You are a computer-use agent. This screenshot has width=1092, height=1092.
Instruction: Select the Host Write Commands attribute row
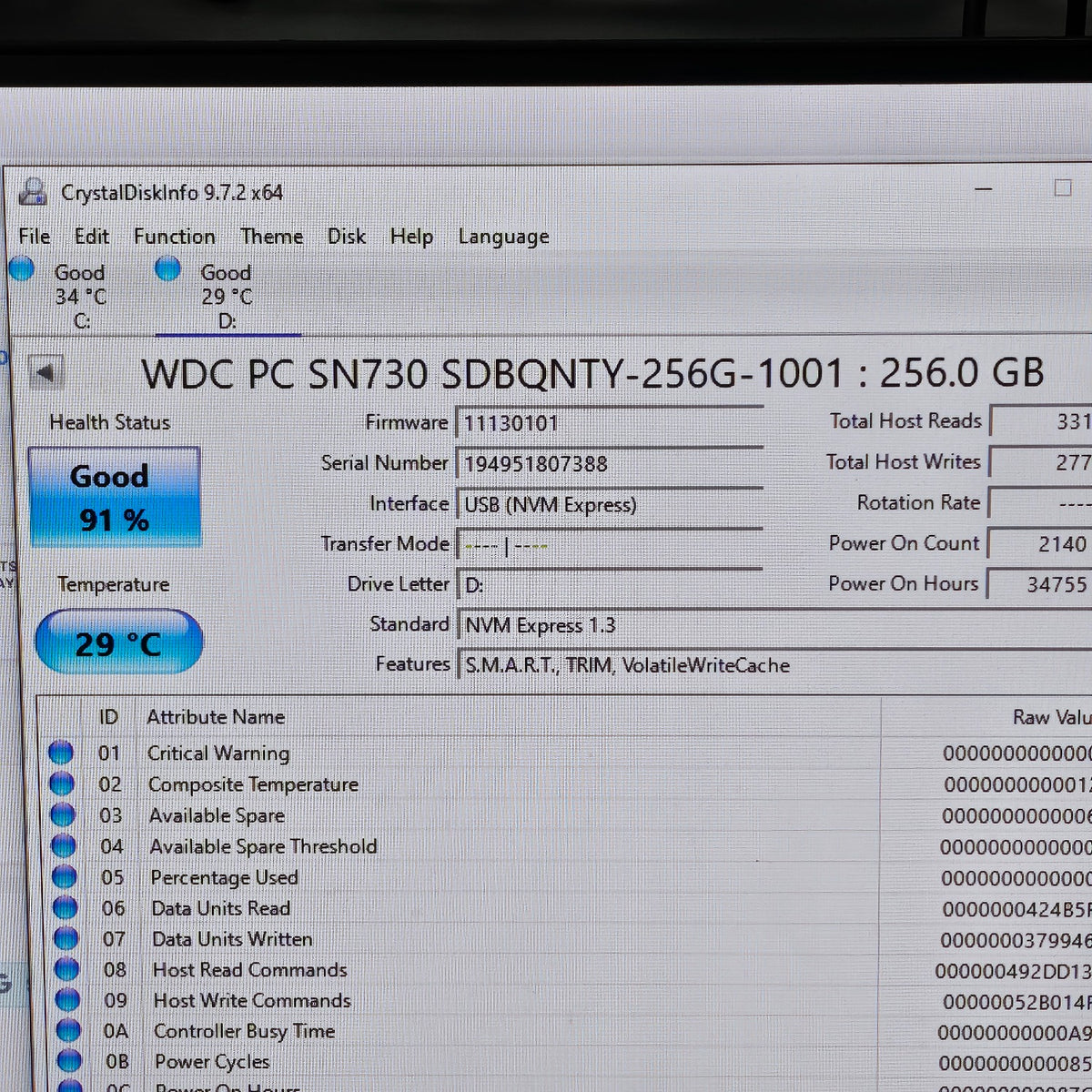(571, 1001)
